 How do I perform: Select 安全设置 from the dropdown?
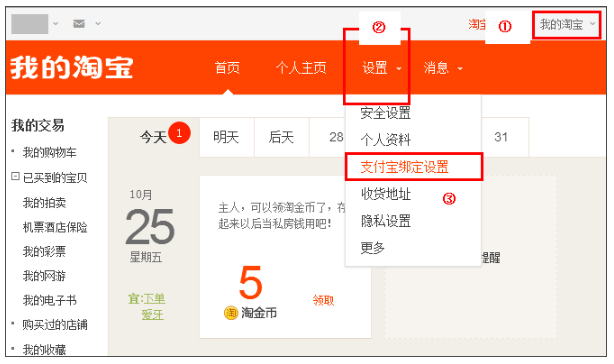tap(385, 113)
